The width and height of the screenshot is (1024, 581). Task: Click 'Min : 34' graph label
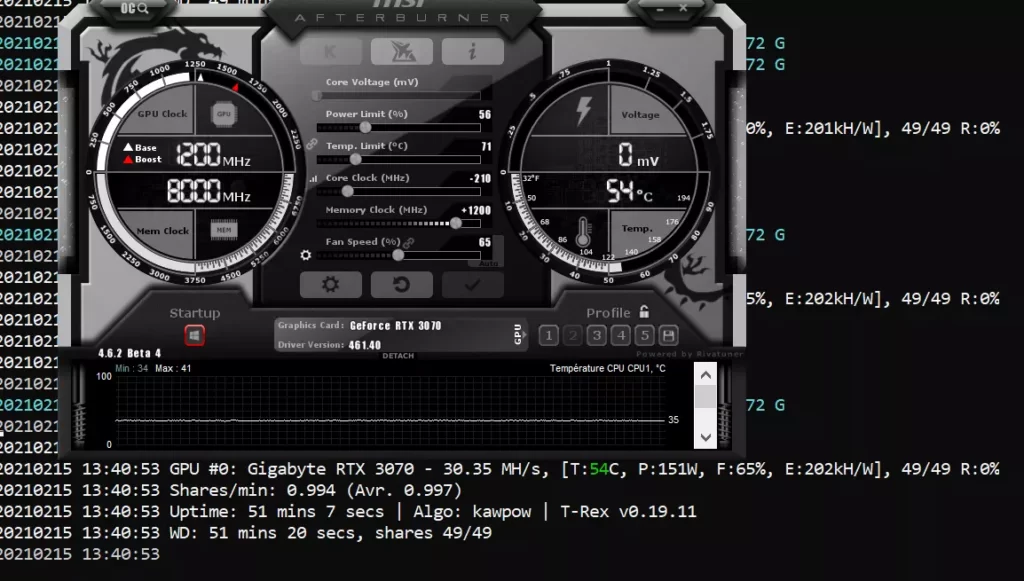[131, 368]
